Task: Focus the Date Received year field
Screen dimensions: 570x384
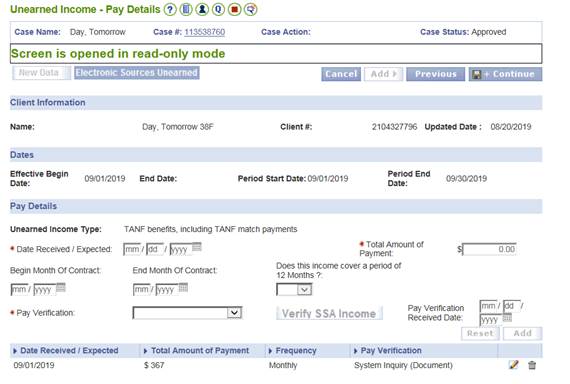Action: click(181, 249)
